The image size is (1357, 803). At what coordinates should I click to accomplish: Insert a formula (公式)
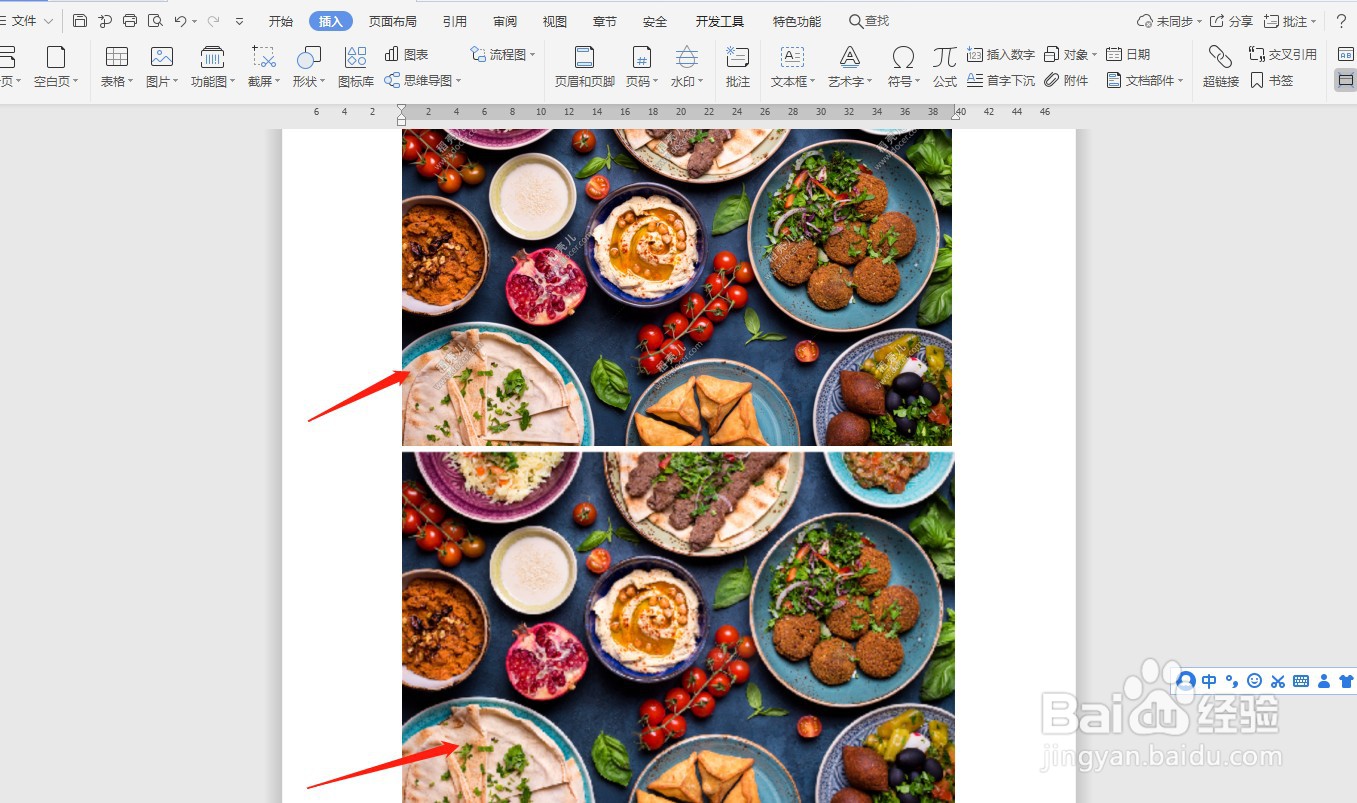tap(945, 67)
